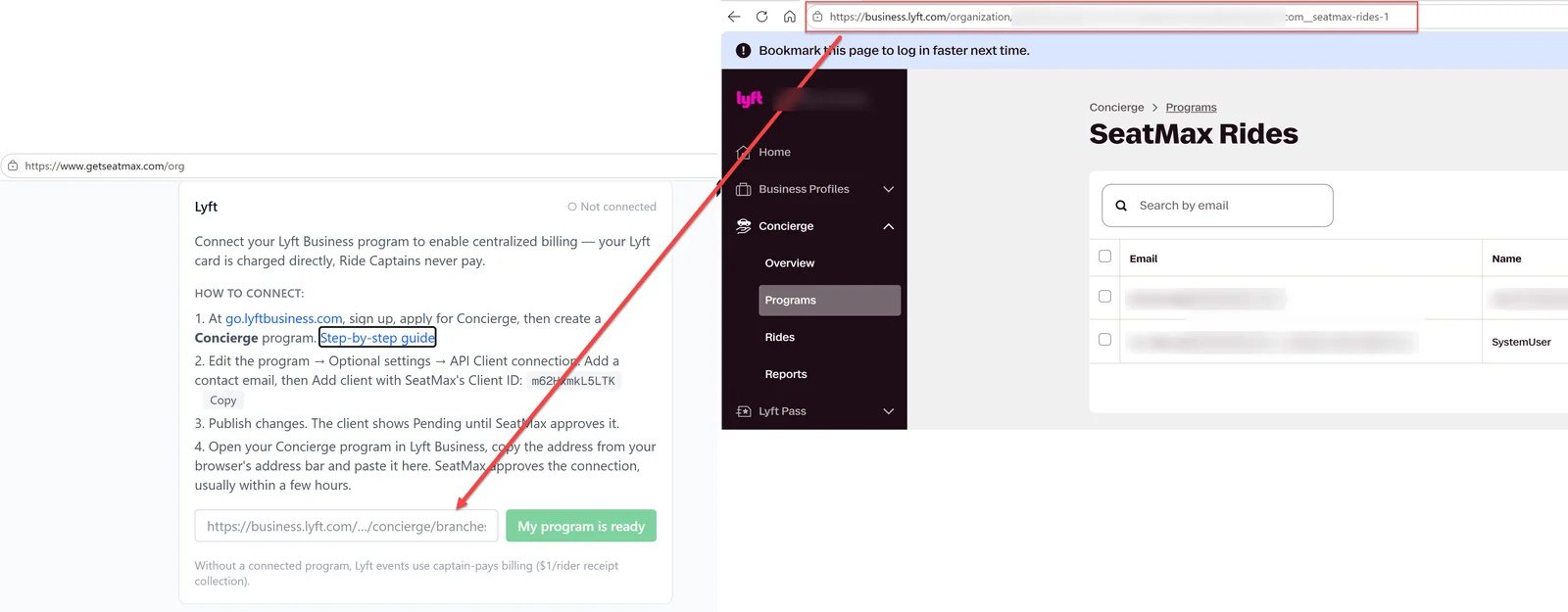Open the go.lyftbusiness.com link
1568x612 pixels.
tap(284, 318)
